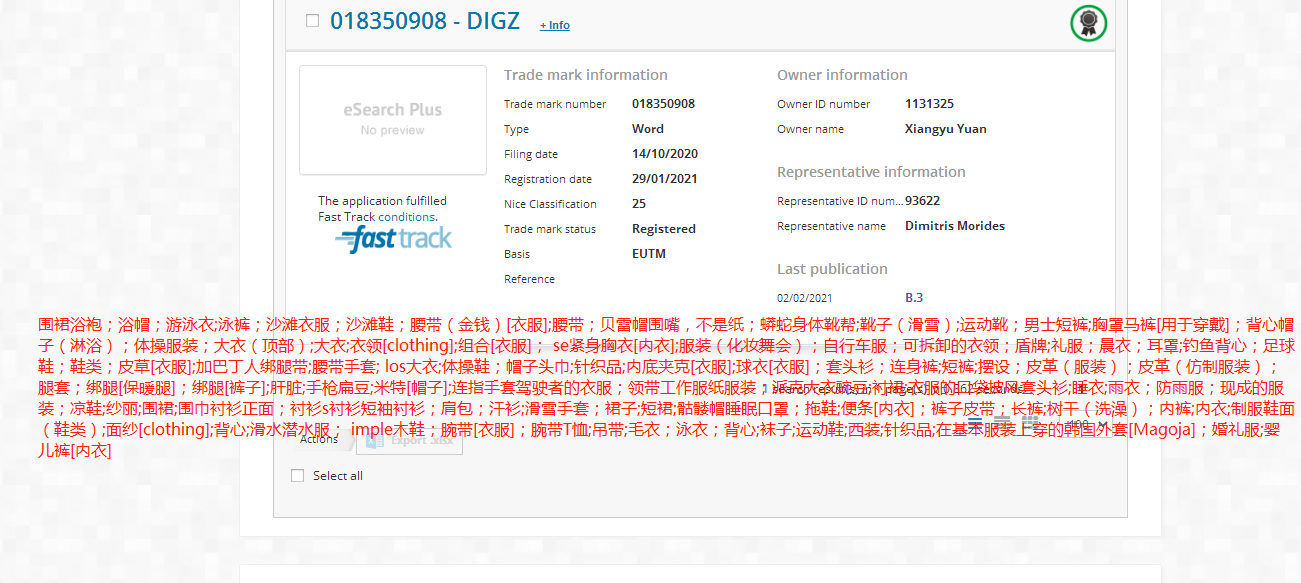Image resolution: width=1301 pixels, height=583 pixels.
Task: Click the Fast Track logo
Action: [393, 239]
